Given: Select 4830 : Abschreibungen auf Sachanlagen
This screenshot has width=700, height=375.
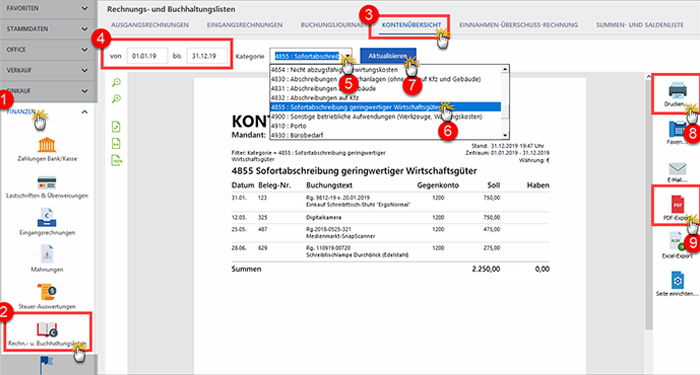Looking at the screenshot, I should coord(385,79).
